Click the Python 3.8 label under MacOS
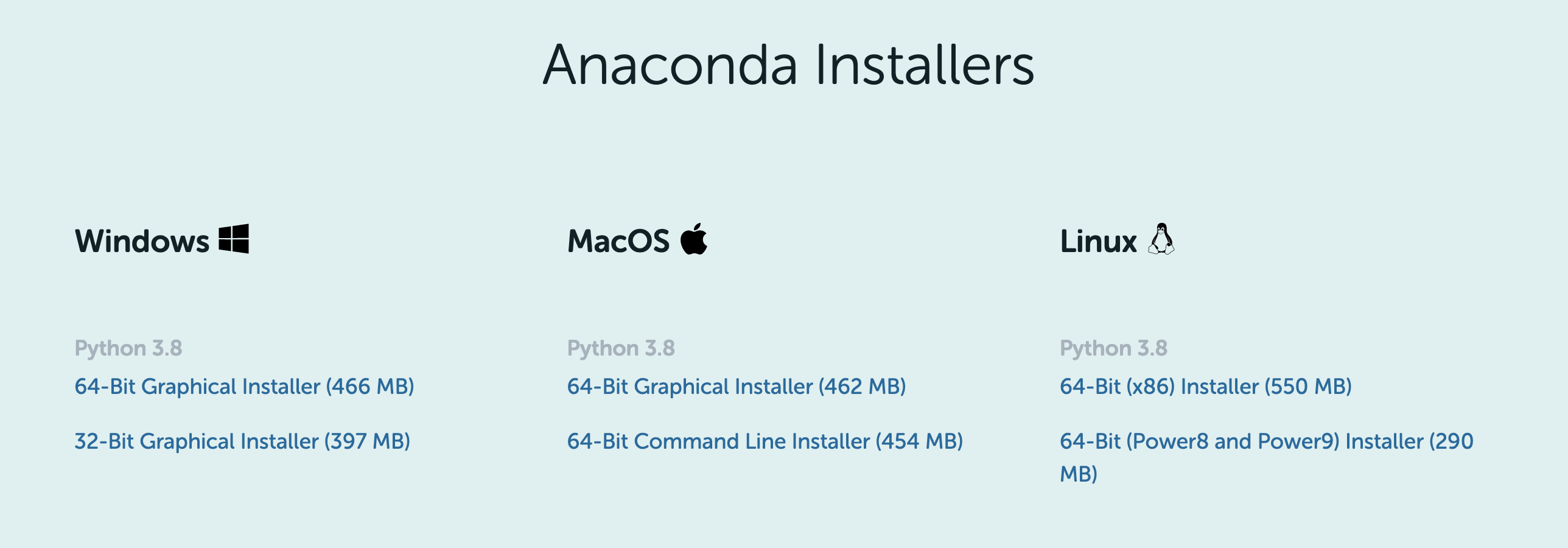The image size is (1568, 548). 621,348
